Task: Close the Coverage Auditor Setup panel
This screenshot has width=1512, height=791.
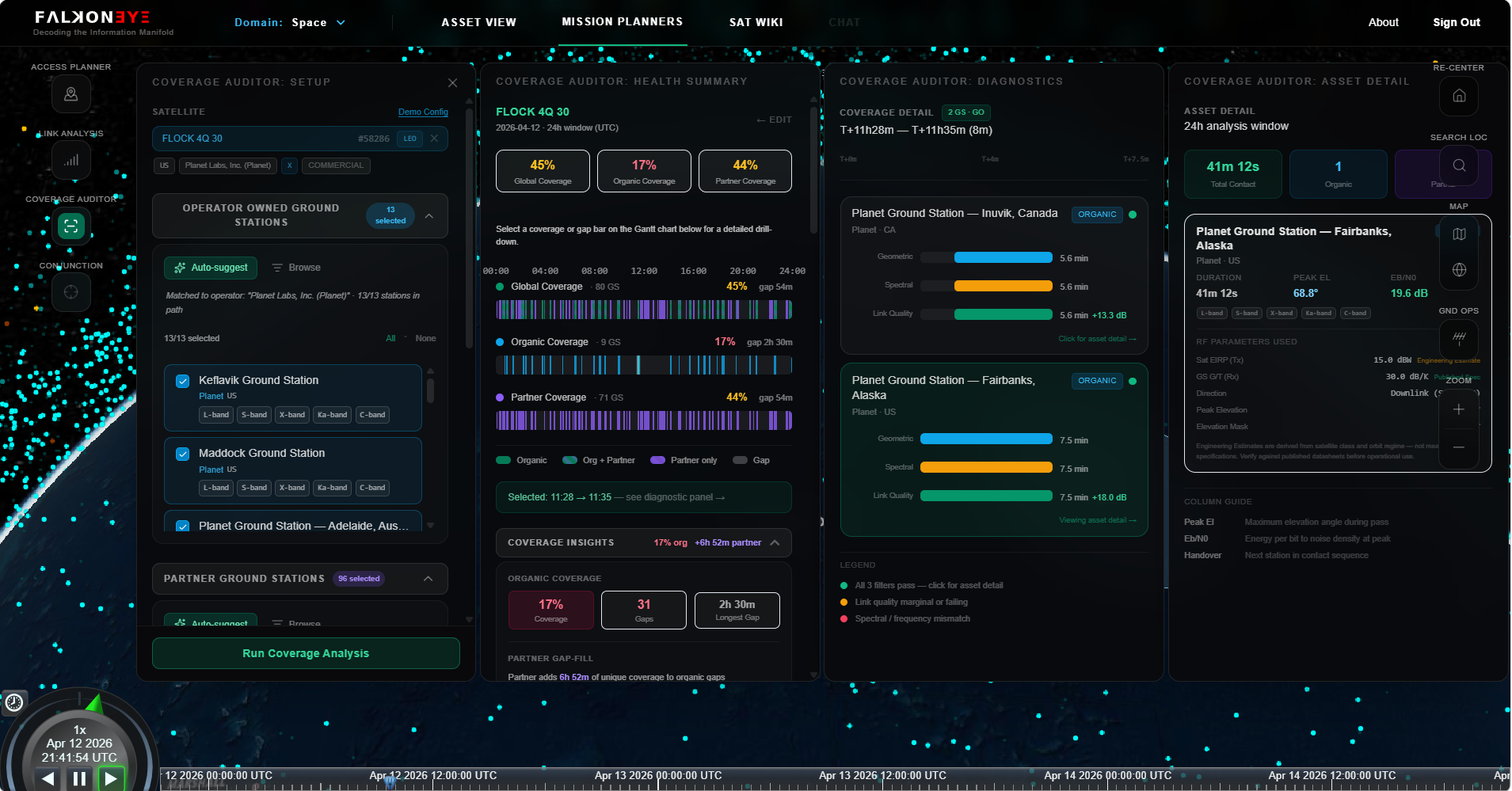Action: (x=452, y=83)
